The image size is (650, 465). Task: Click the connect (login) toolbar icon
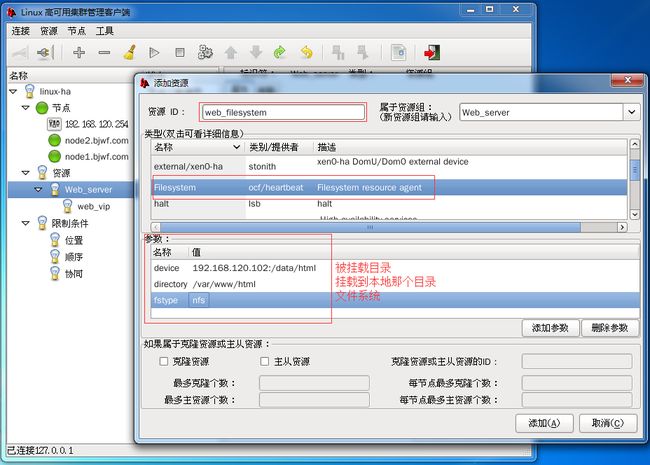(x=20, y=53)
